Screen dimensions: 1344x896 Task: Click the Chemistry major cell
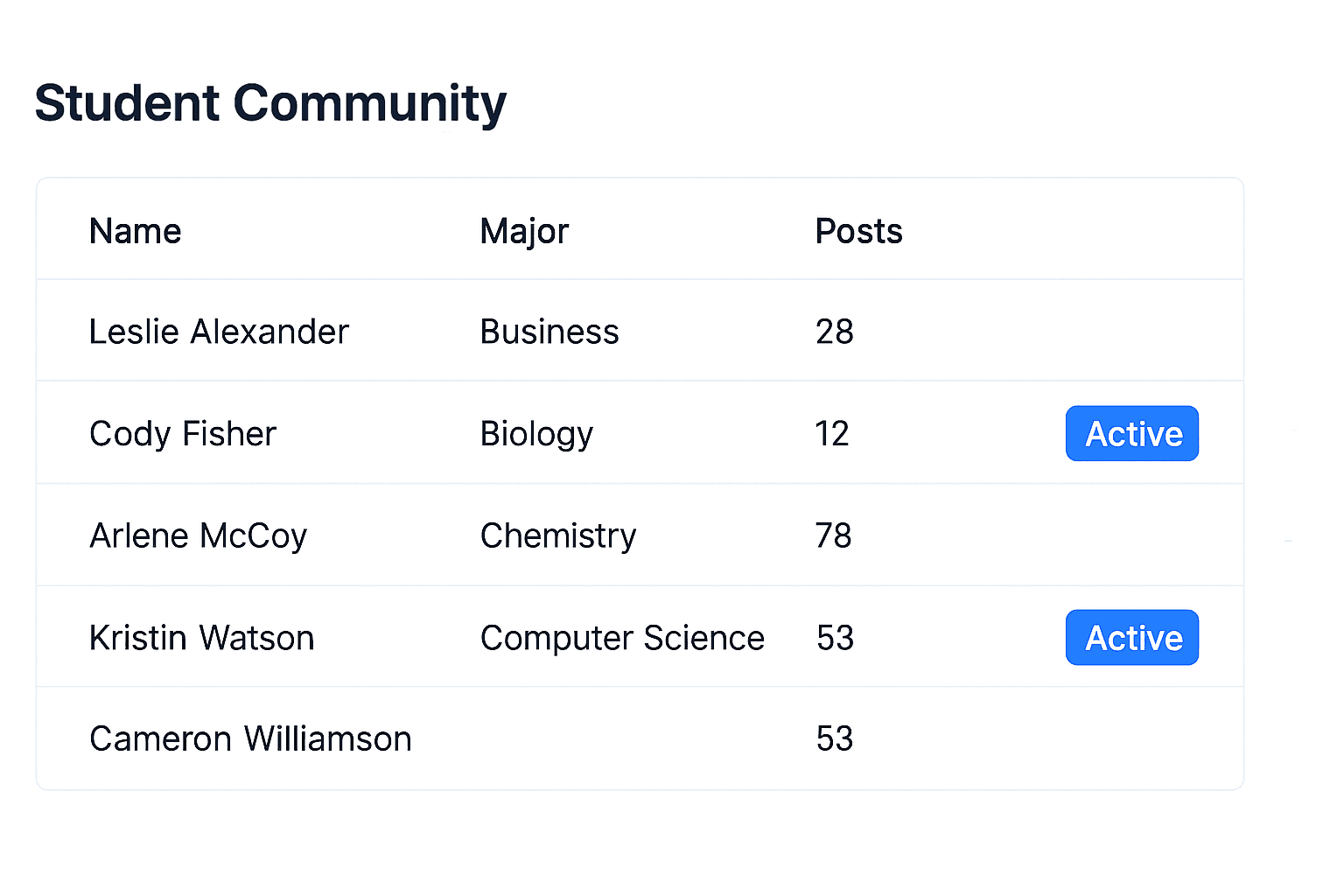pos(558,535)
